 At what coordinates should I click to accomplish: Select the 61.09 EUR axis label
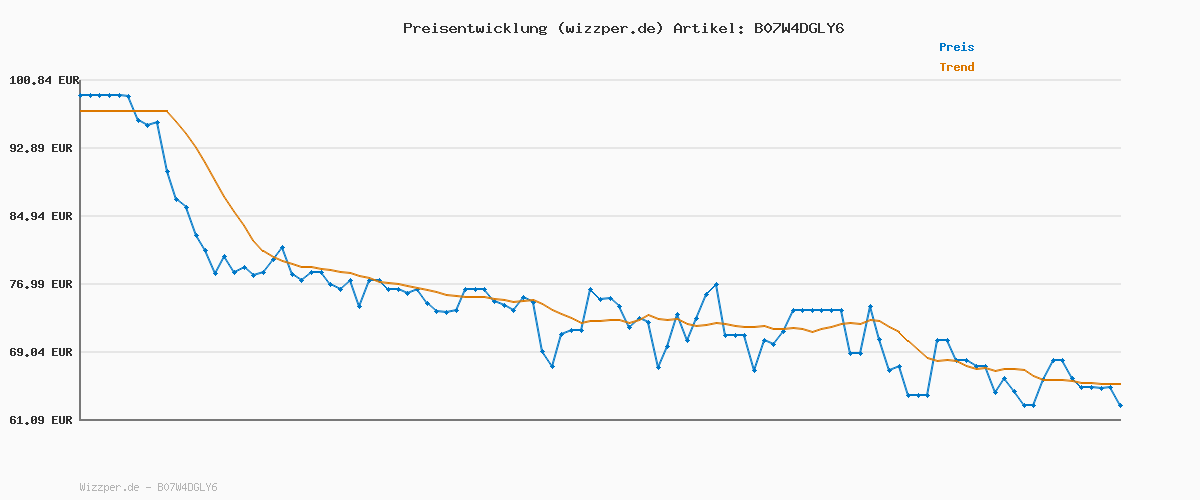[x=43, y=420]
